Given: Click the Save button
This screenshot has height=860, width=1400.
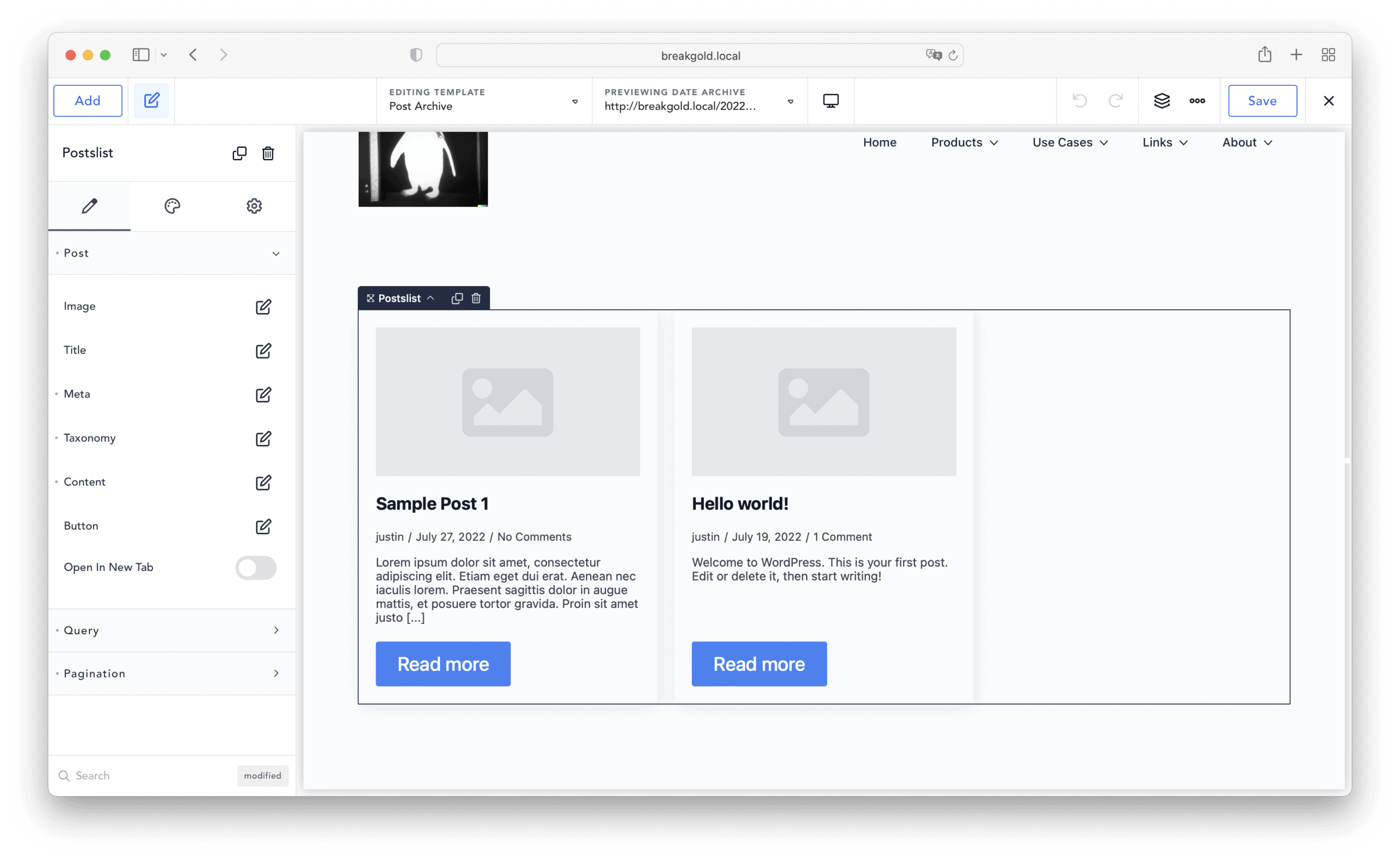Looking at the screenshot, I should (1262, 101).
